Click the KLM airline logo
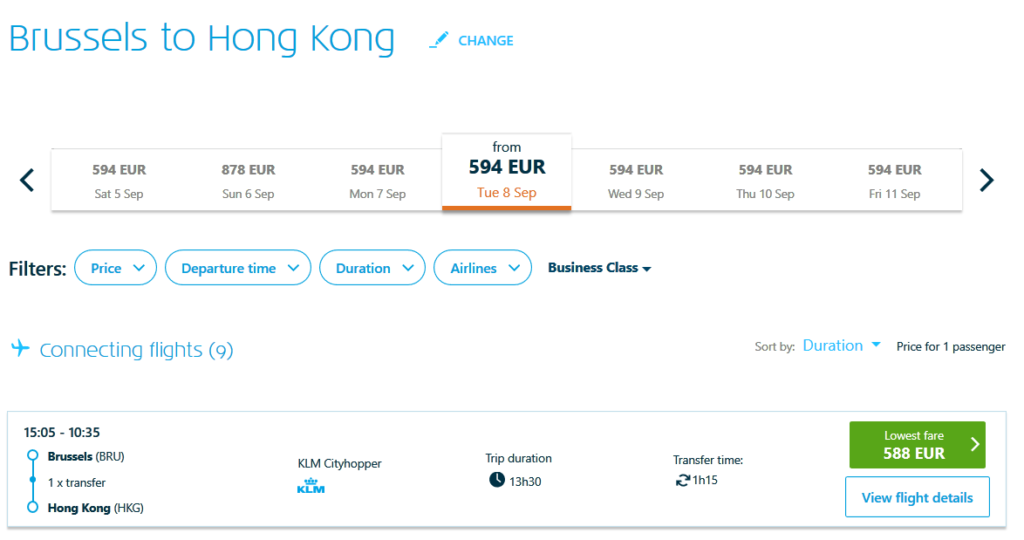 click(312, 486)
